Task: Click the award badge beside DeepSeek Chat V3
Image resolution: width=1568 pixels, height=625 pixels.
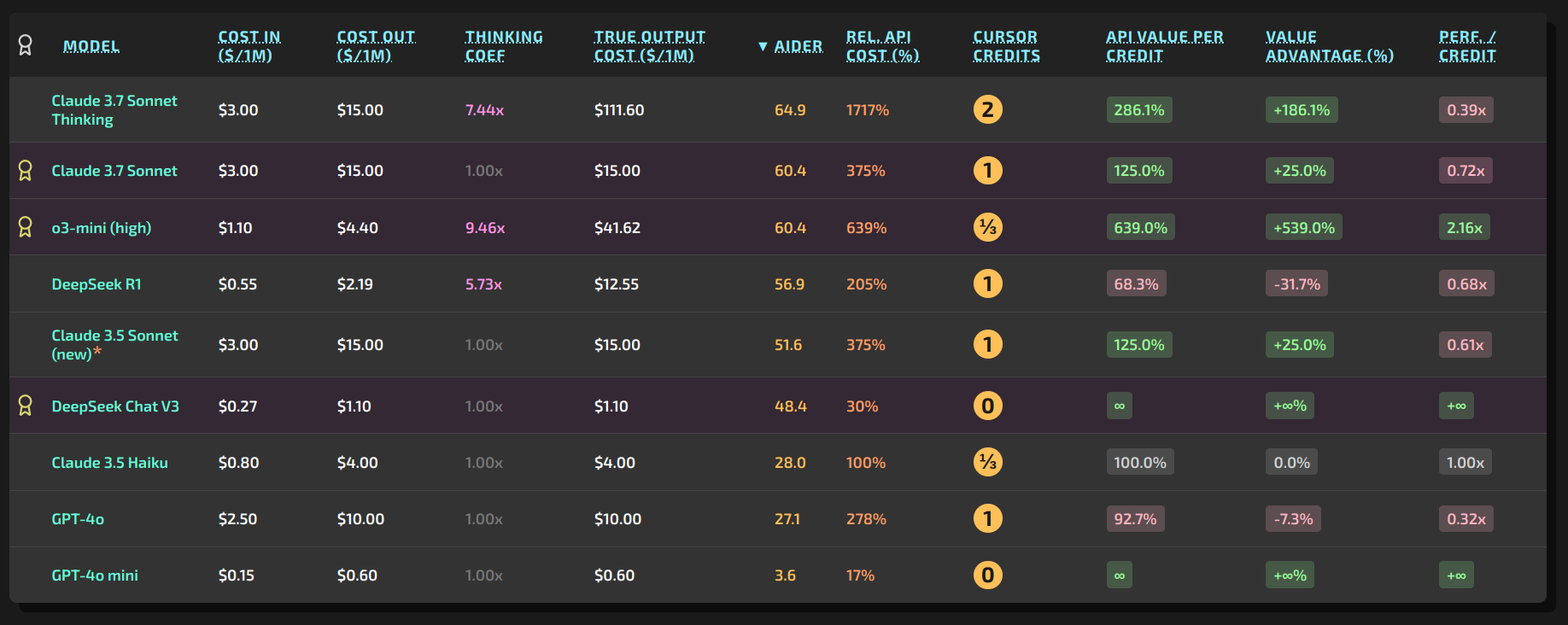Action: [x=26, y=406]
